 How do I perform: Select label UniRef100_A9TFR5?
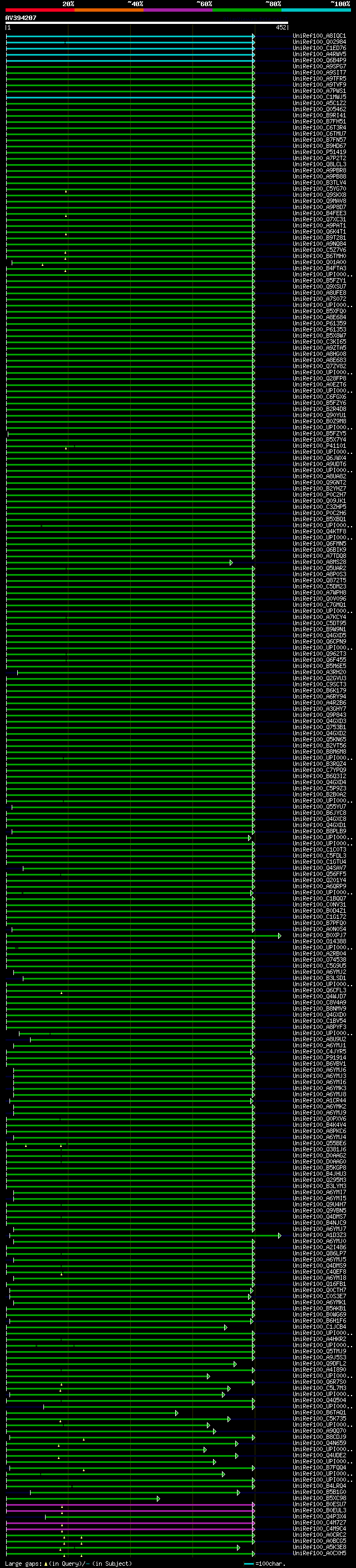(x=319, y=78)
